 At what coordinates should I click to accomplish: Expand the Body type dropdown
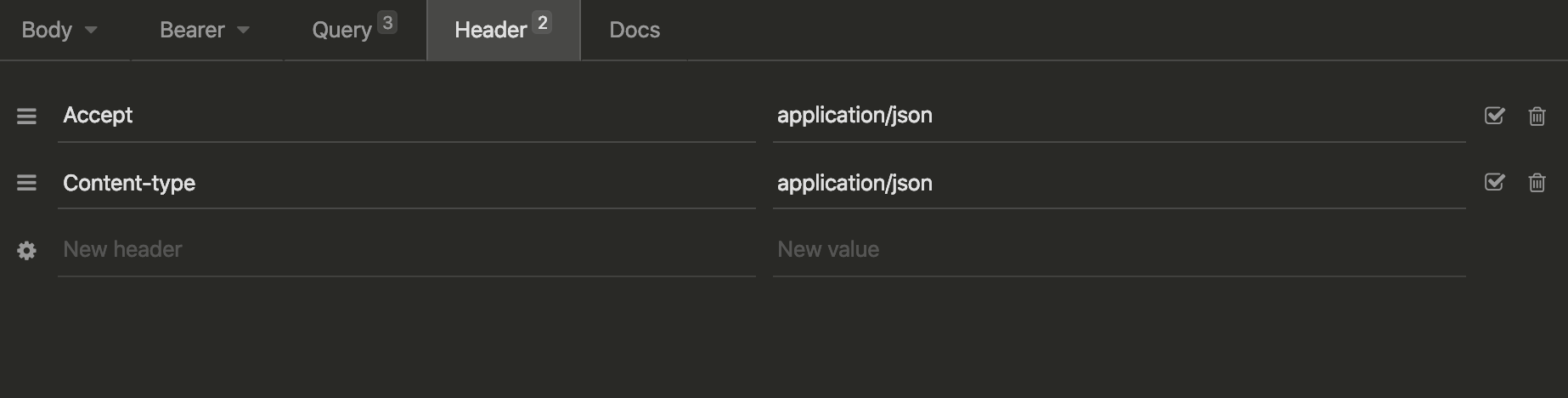91,31
